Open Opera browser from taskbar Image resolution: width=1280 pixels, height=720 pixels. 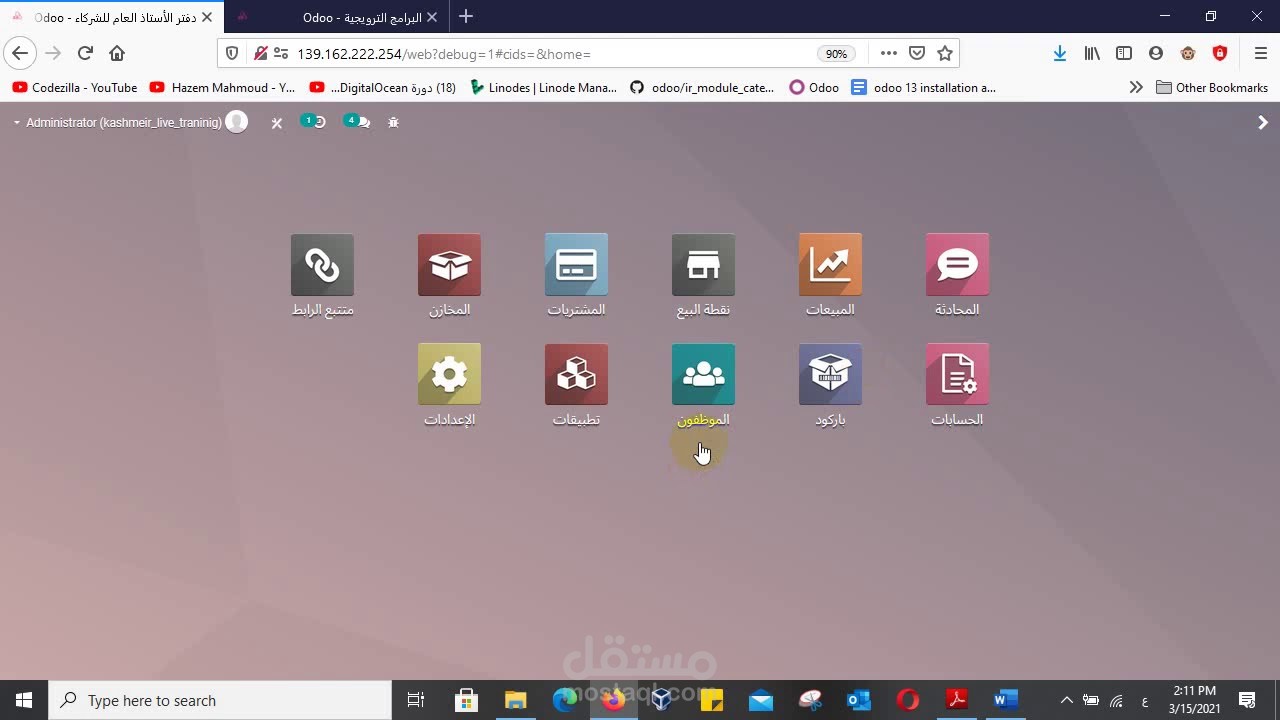pyautogui.click(x=907, y=700)
